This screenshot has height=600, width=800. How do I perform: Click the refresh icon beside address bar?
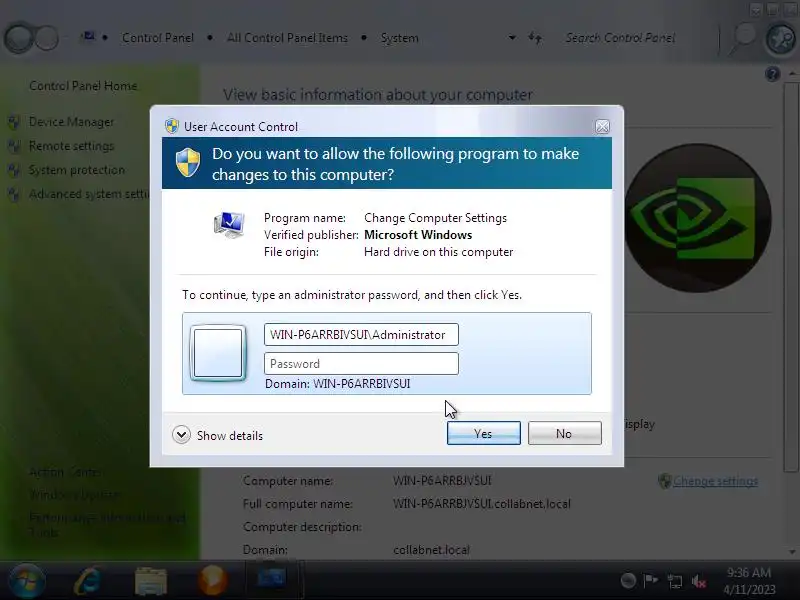click(535, 38)
